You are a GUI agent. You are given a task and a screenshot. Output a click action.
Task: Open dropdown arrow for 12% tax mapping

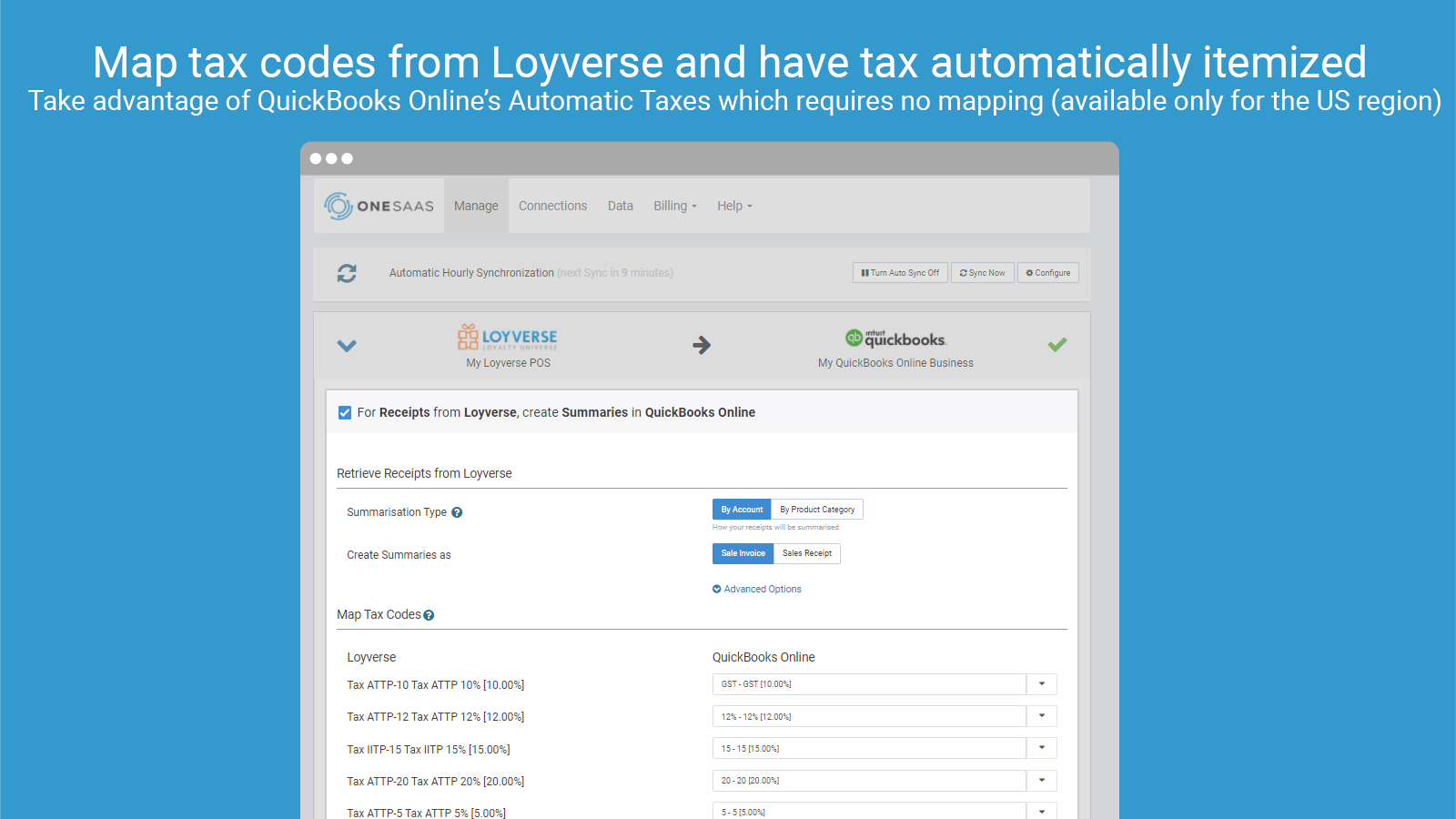(x=1042, y=716)
